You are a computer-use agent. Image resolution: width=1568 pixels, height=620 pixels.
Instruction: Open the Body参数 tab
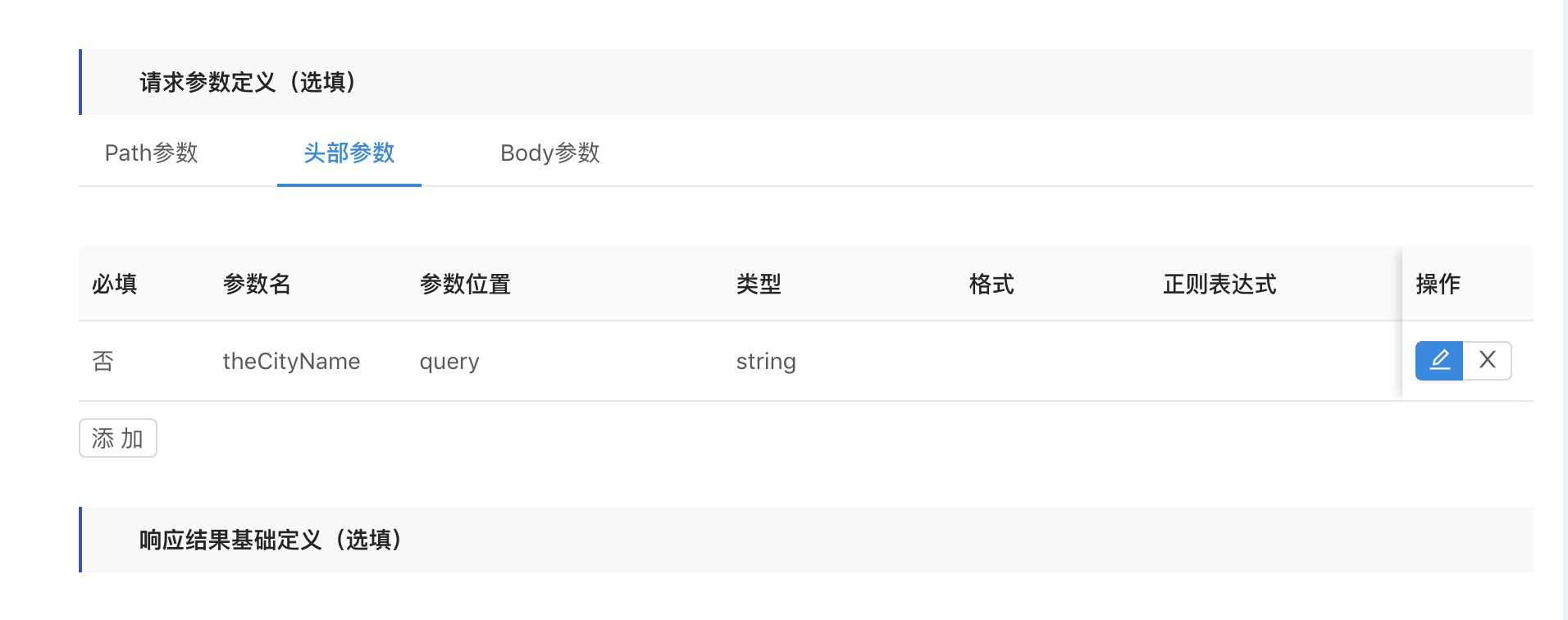[x=549, y=153]
